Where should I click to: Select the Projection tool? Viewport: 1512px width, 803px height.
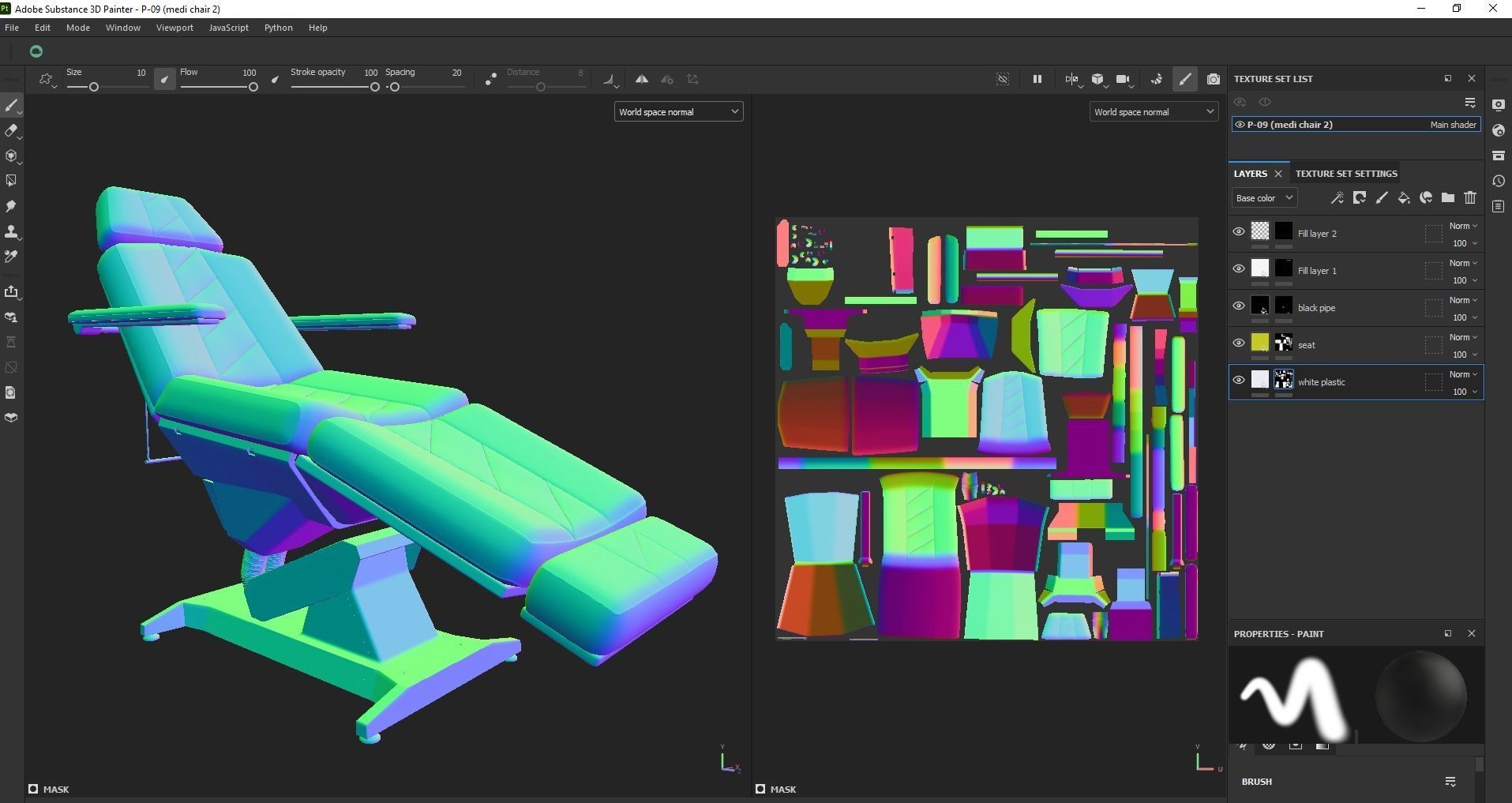(11, 156)
